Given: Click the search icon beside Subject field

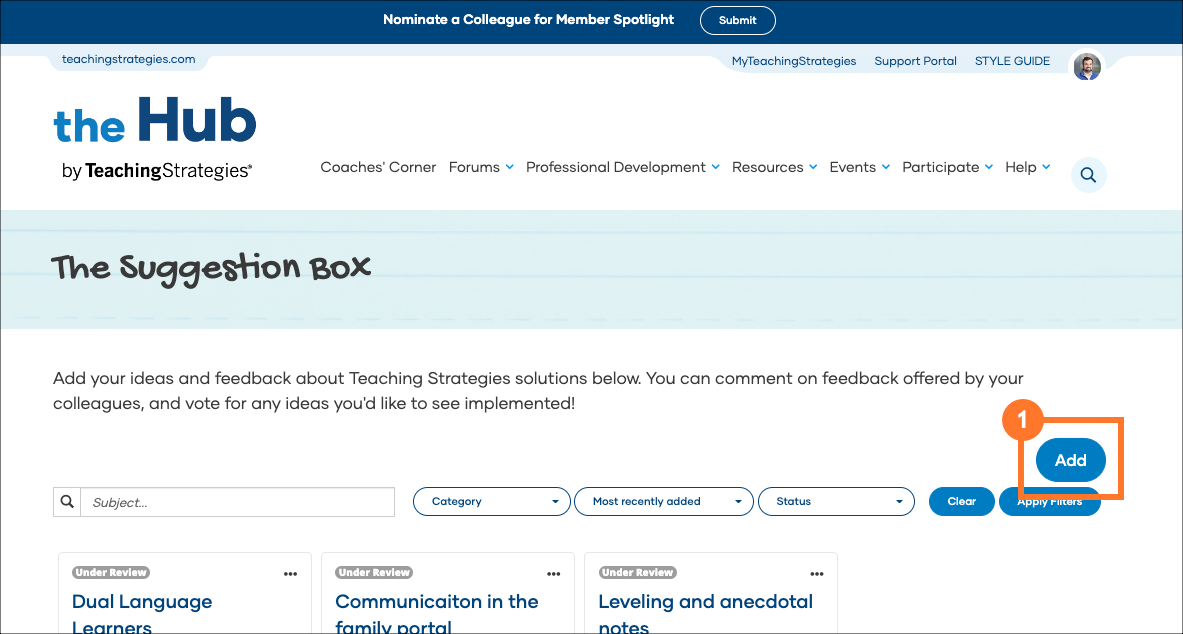Looking at the screenshot, I should pos(67,502).
